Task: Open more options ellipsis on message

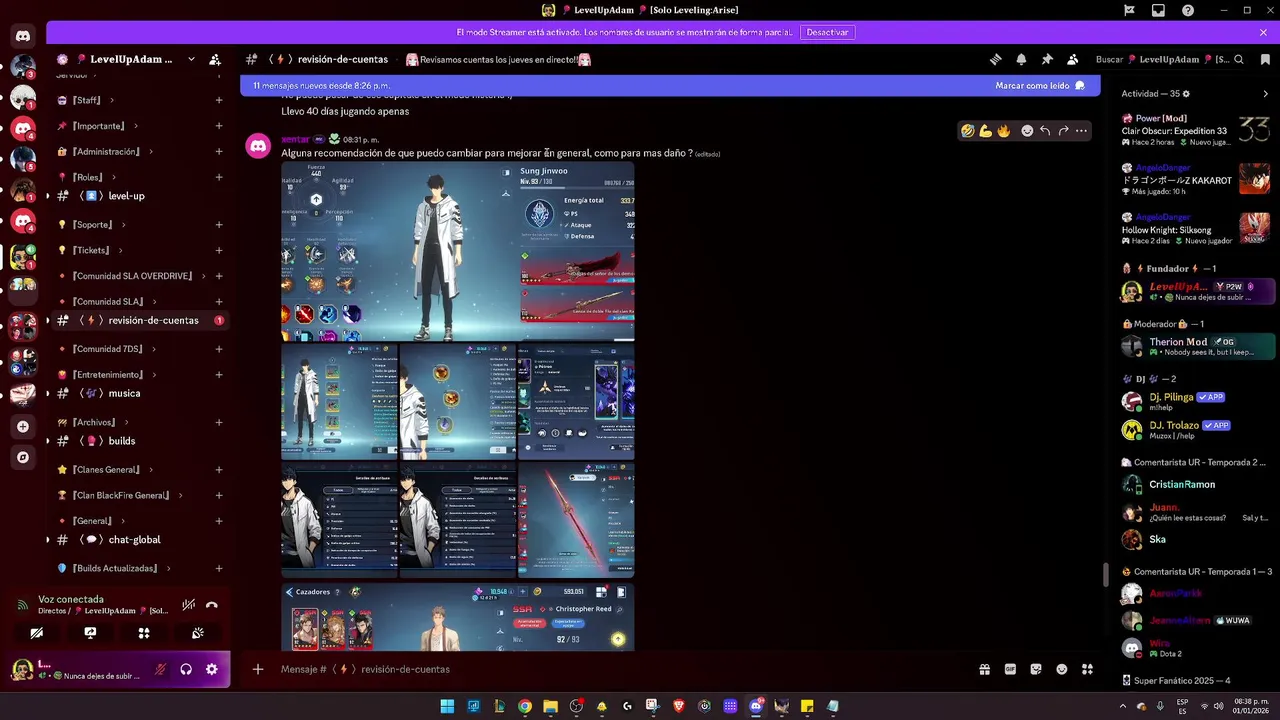Action: (x=1081, y=131)
